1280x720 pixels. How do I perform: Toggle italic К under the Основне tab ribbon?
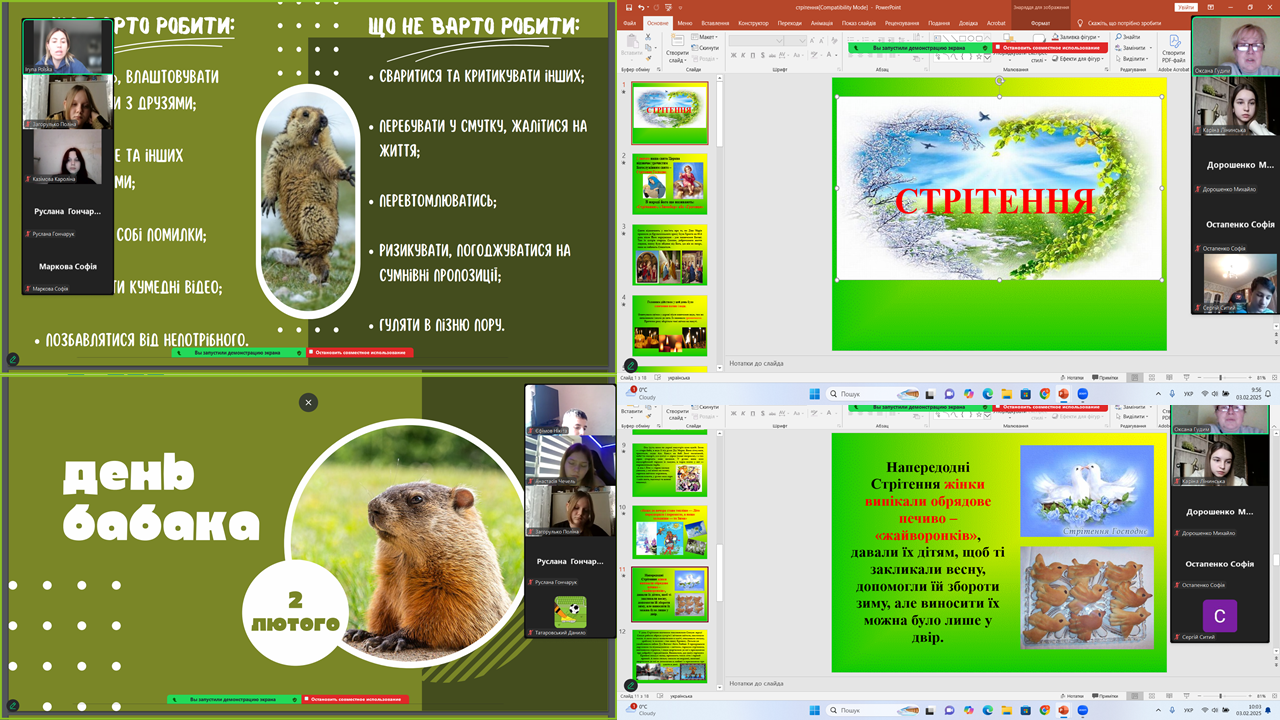click(742, 55)
